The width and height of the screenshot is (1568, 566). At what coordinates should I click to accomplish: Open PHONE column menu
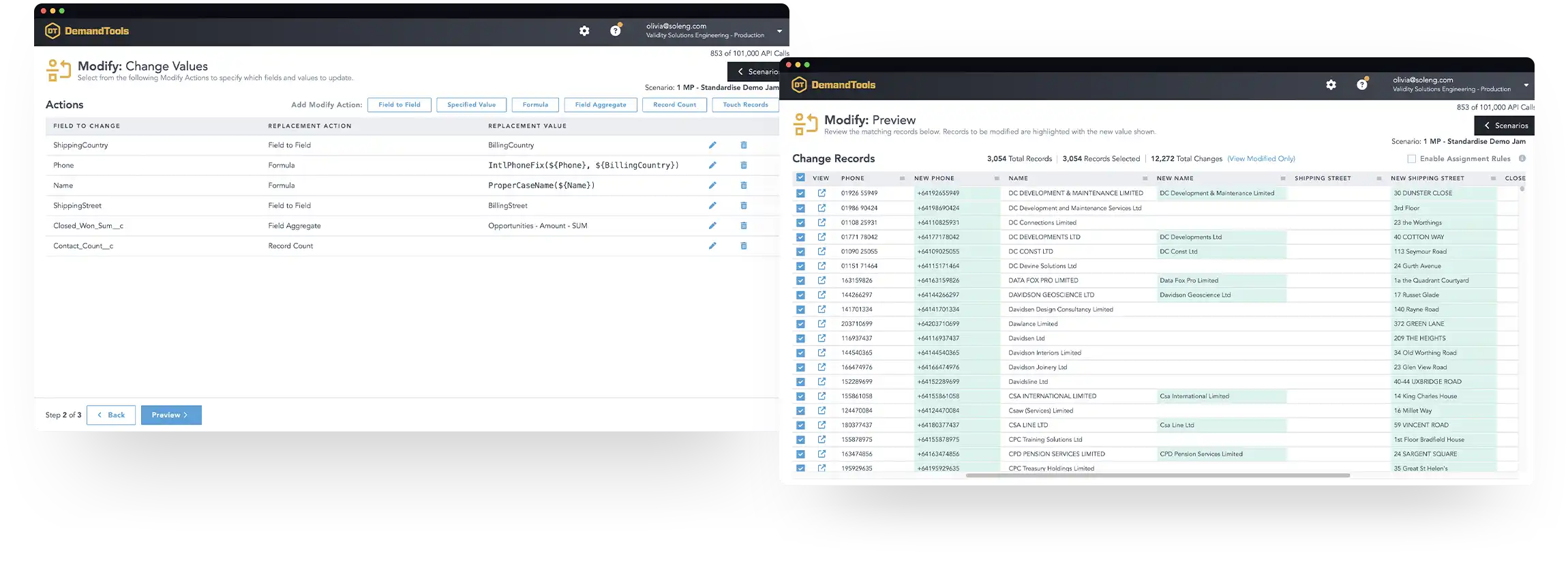click(902, 178)
